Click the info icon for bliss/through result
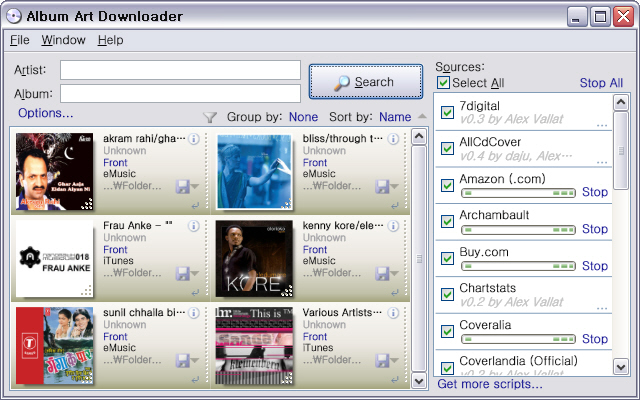640x400 pixels. click(x=393, y=139)
